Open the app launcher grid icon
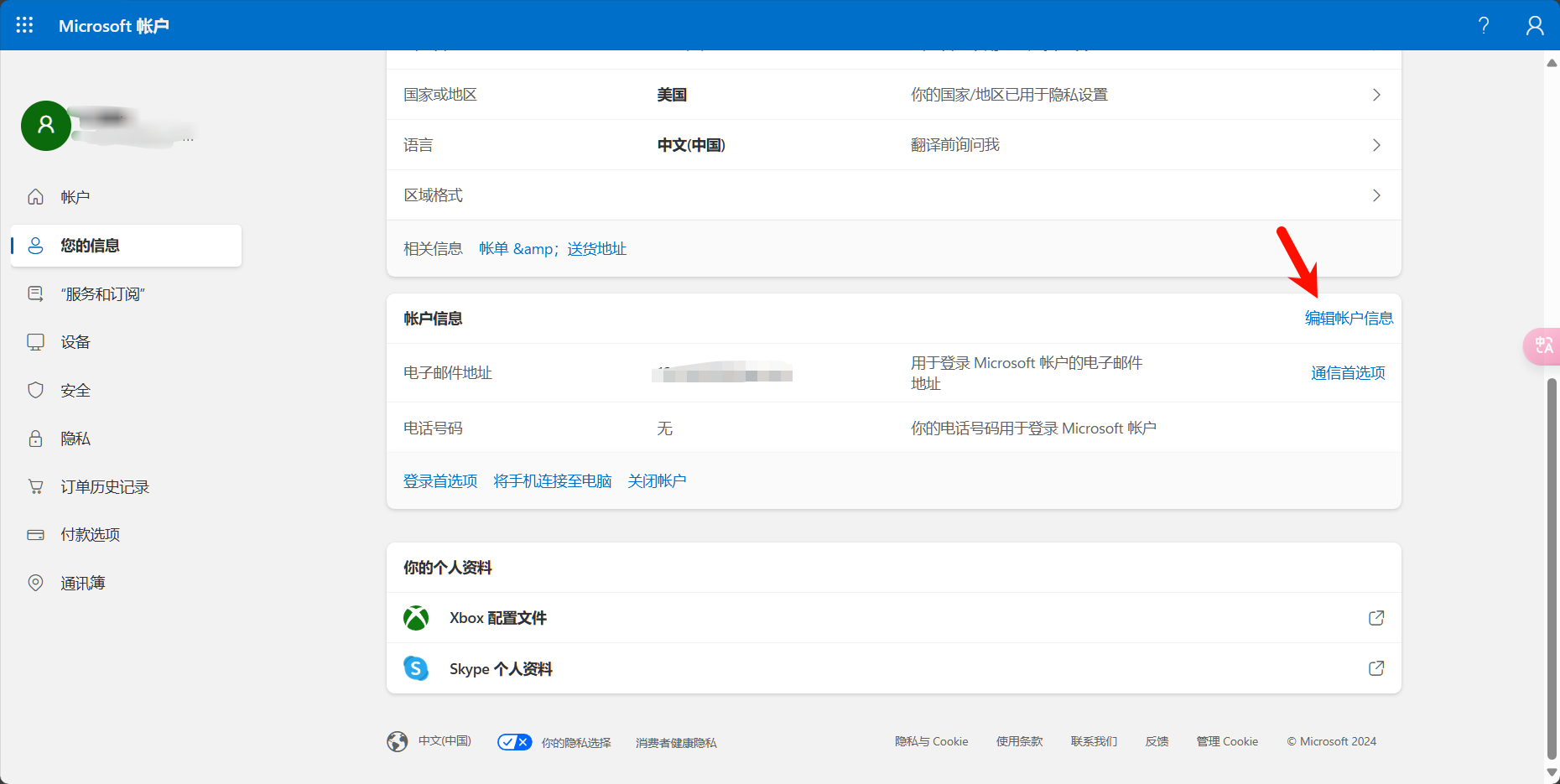The image size is (1560, 784). point(24,25)
